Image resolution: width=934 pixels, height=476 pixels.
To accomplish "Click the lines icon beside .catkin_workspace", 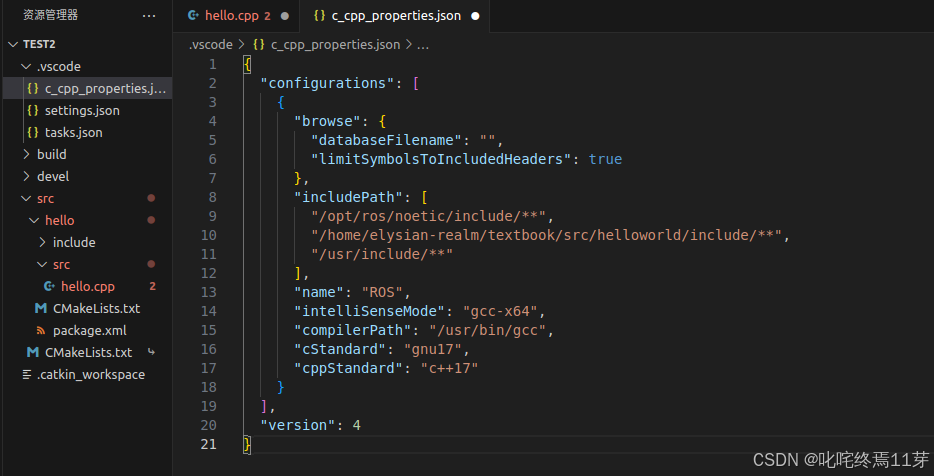I will tap(26, 375).
